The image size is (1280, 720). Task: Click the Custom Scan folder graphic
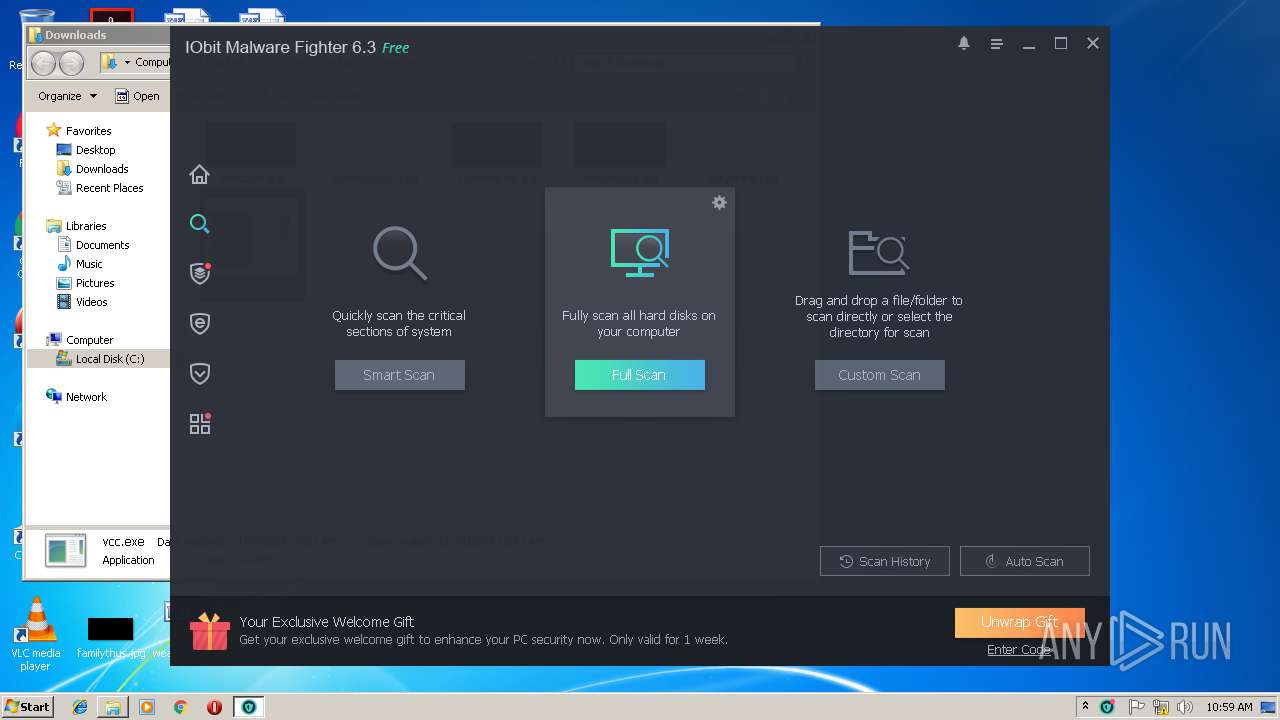pyautogui.click(x=878, y=252)
